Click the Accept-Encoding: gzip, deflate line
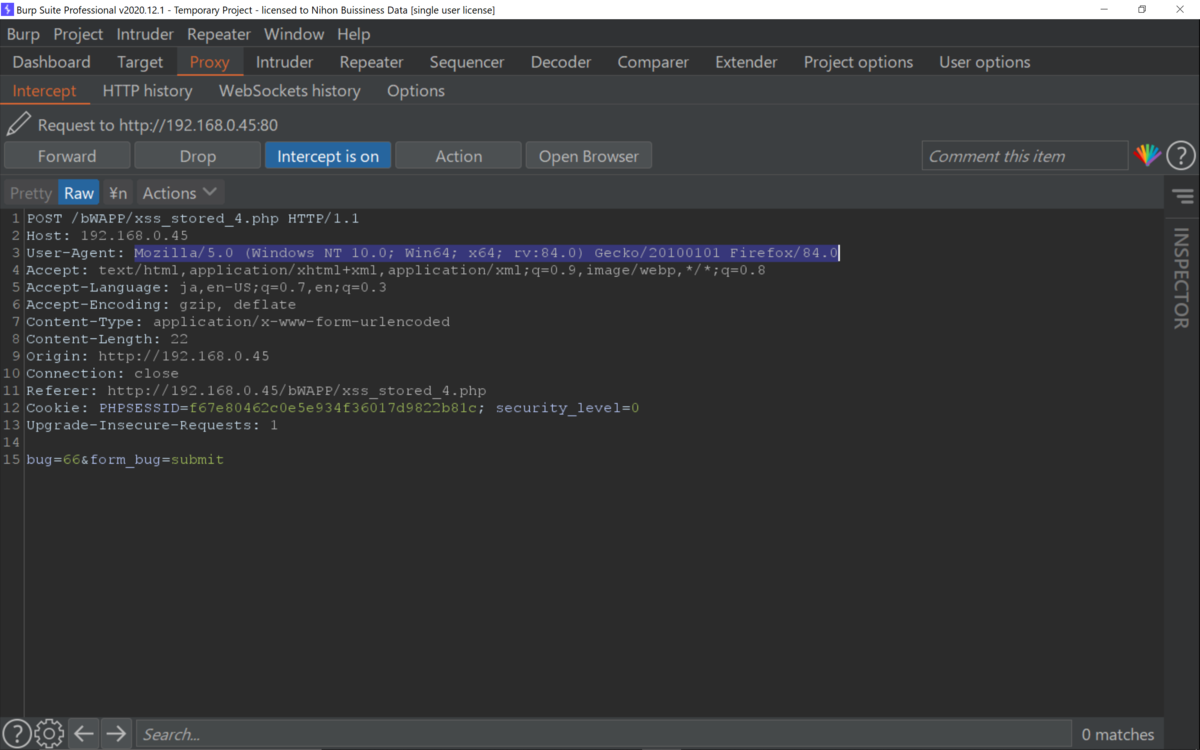The image size is (1200, 750). point(161,305)
